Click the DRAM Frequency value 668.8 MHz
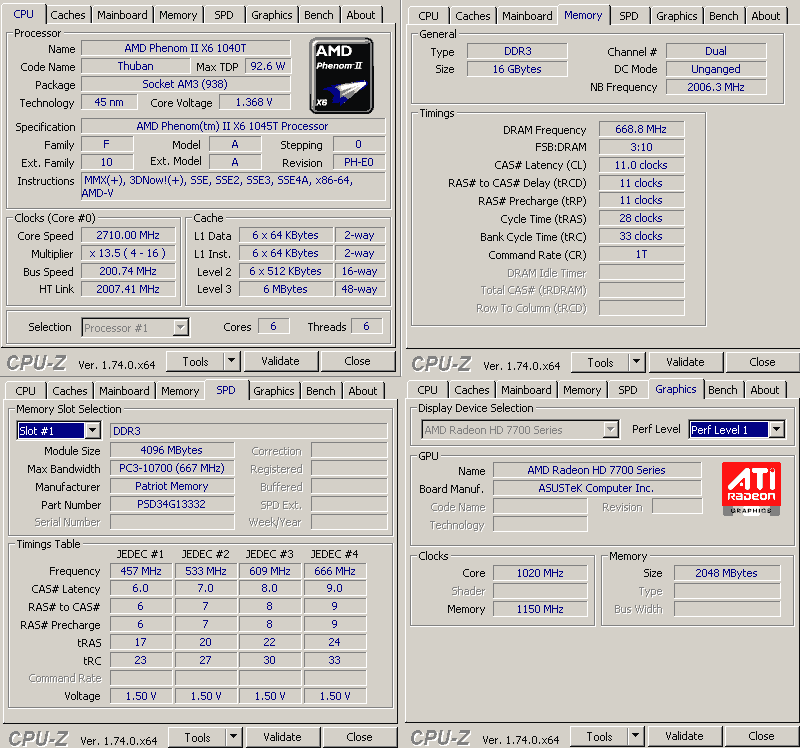 point(641,129)
